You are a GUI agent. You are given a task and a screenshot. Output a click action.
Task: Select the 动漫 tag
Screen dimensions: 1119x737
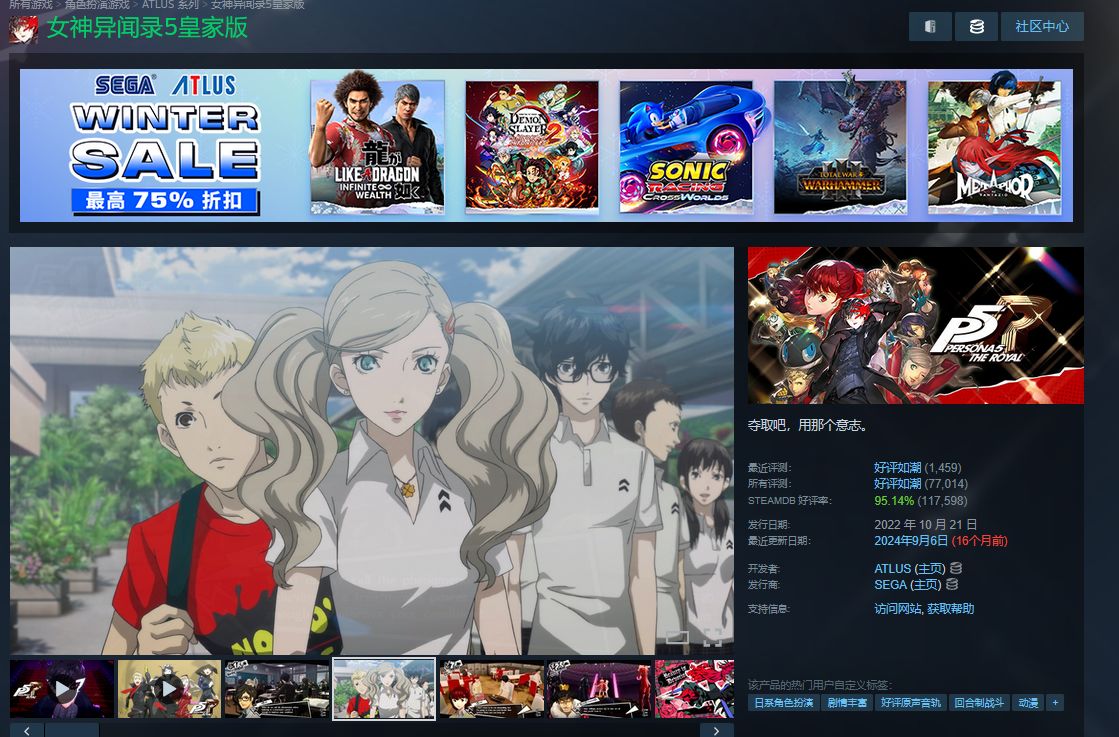coord(1028,703)
